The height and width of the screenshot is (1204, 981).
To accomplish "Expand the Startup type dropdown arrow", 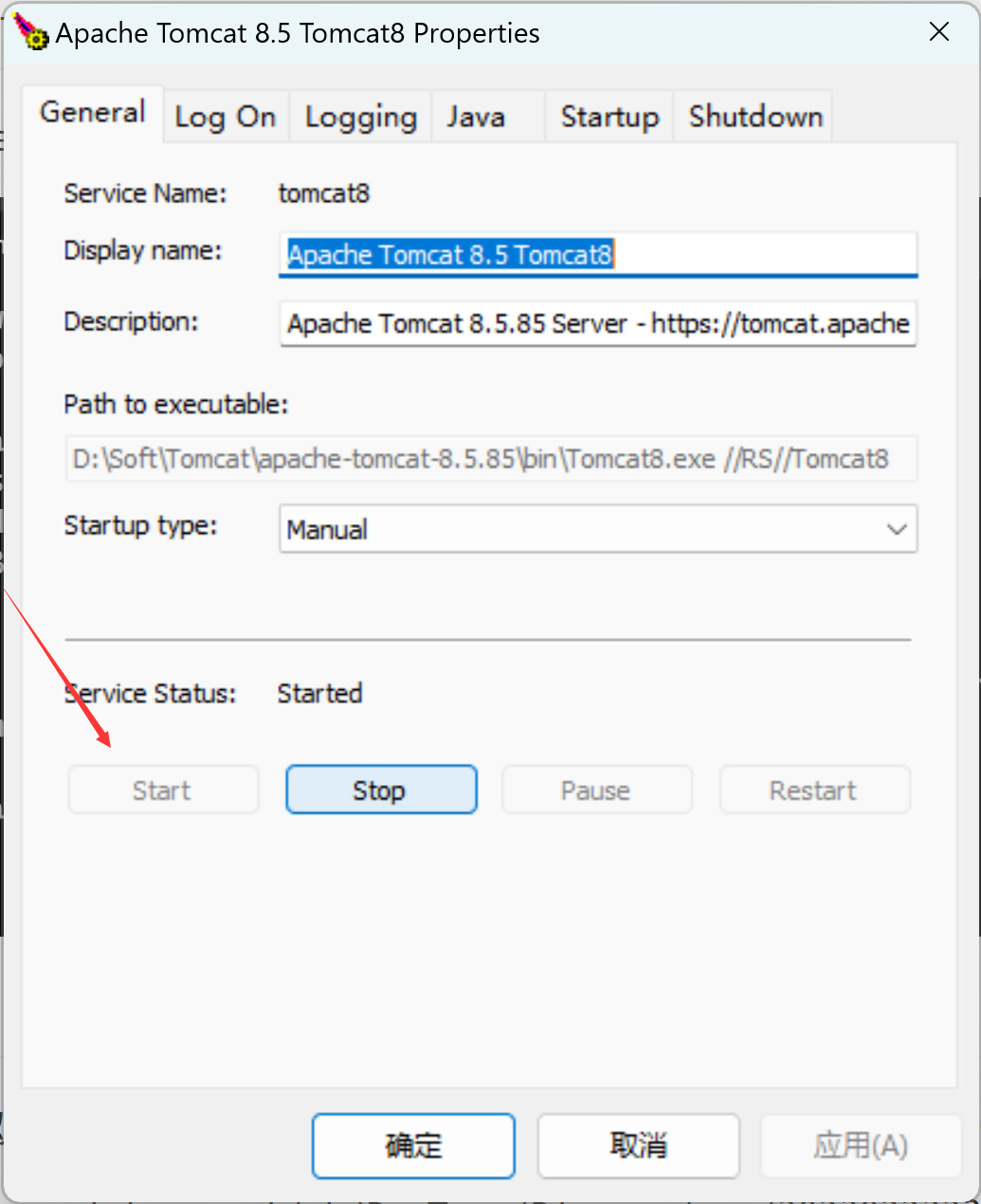I will coord(897,529).
